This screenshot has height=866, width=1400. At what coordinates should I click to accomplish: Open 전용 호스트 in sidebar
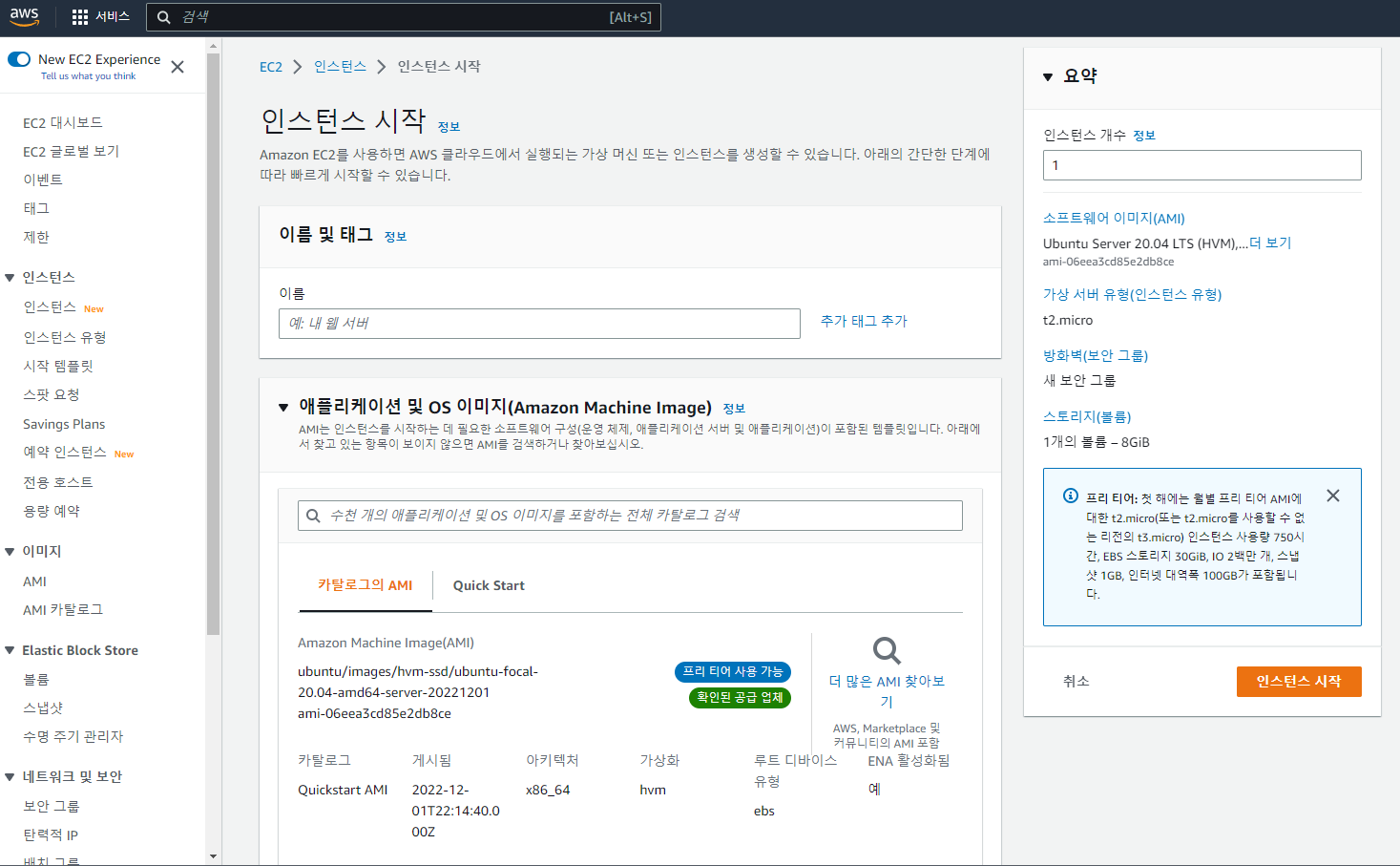click(x=58, y=483)
